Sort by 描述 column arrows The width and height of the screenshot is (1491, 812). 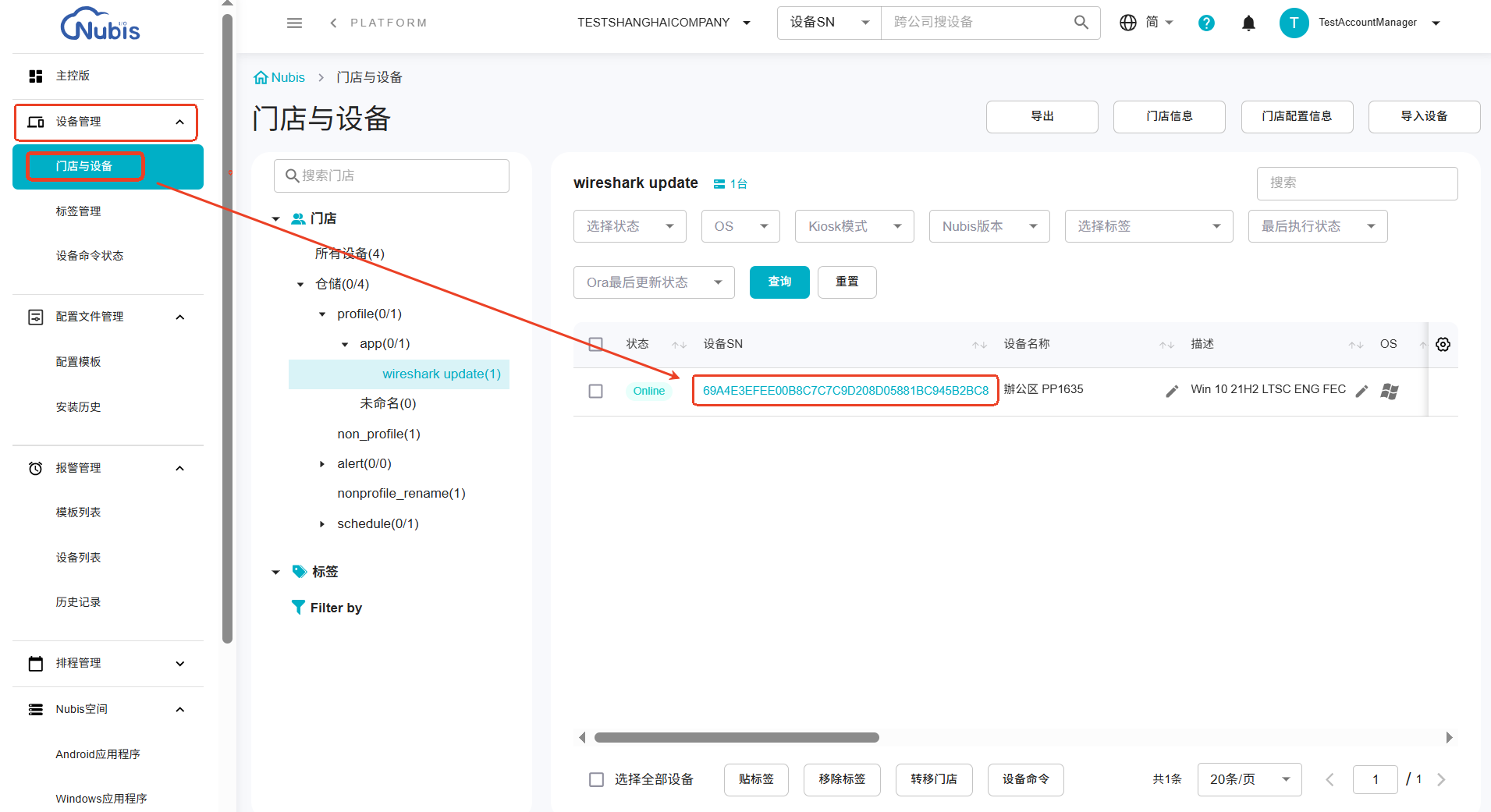click(x=1356, y=345)
